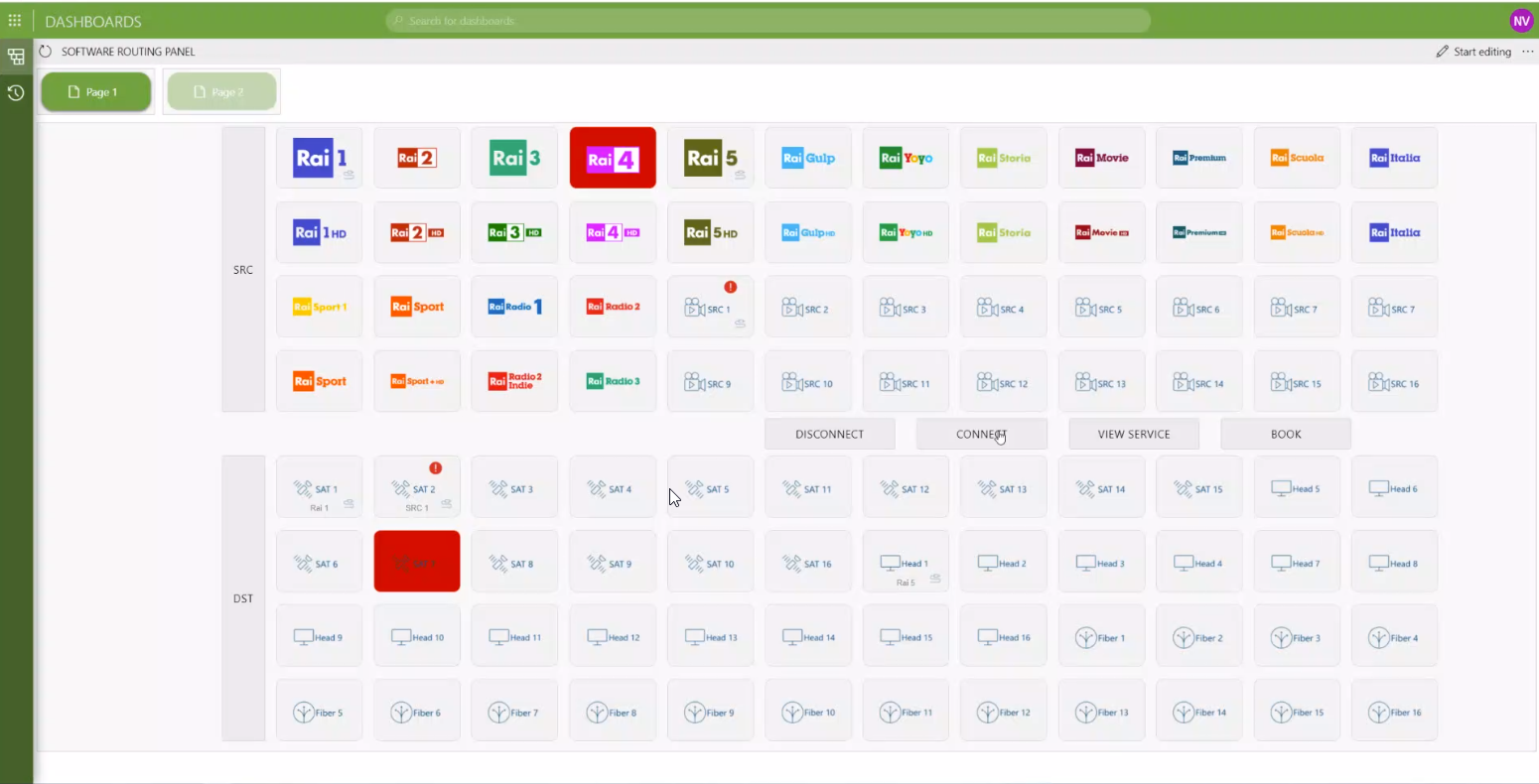Switch to the Page 2 tab
The height and width of the screenshot is (784, 1539).
(221, 92)
